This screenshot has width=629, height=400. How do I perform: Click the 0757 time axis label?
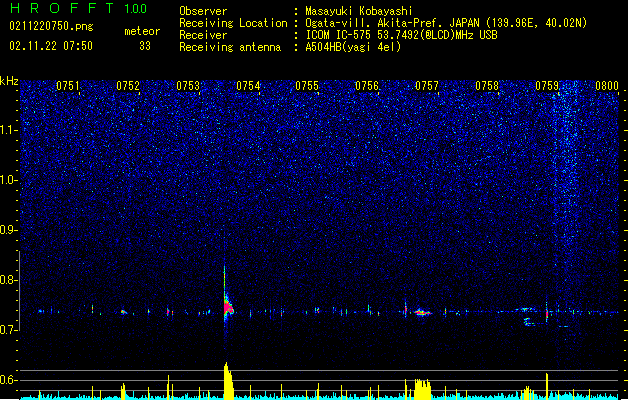[x=427, y=86]
